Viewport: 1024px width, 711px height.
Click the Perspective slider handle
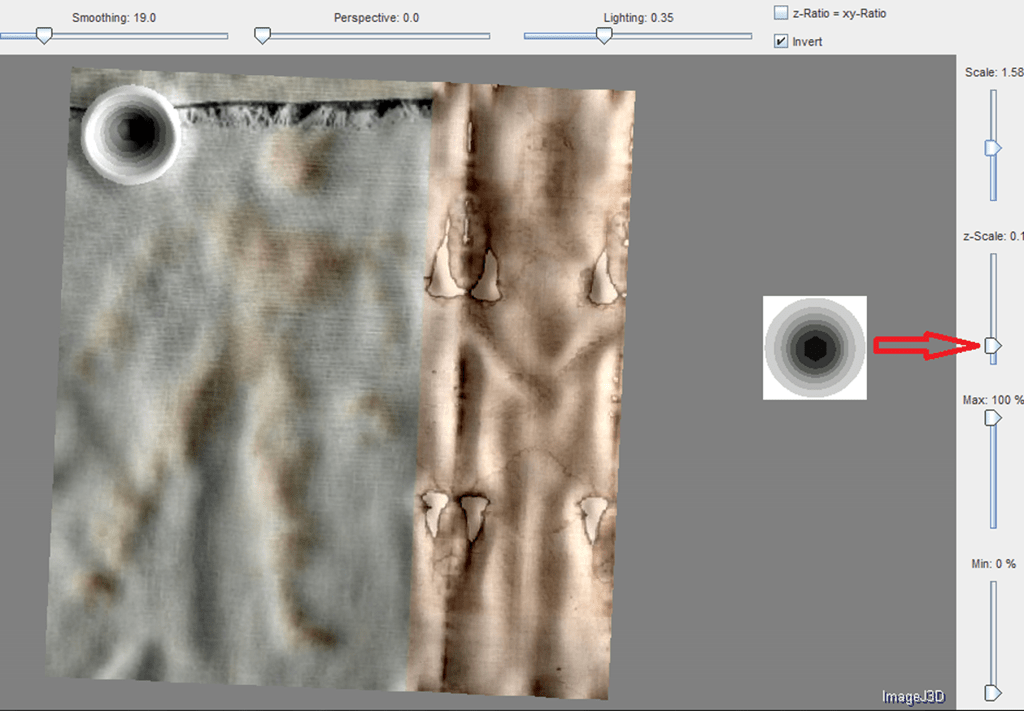click(262, 35)
